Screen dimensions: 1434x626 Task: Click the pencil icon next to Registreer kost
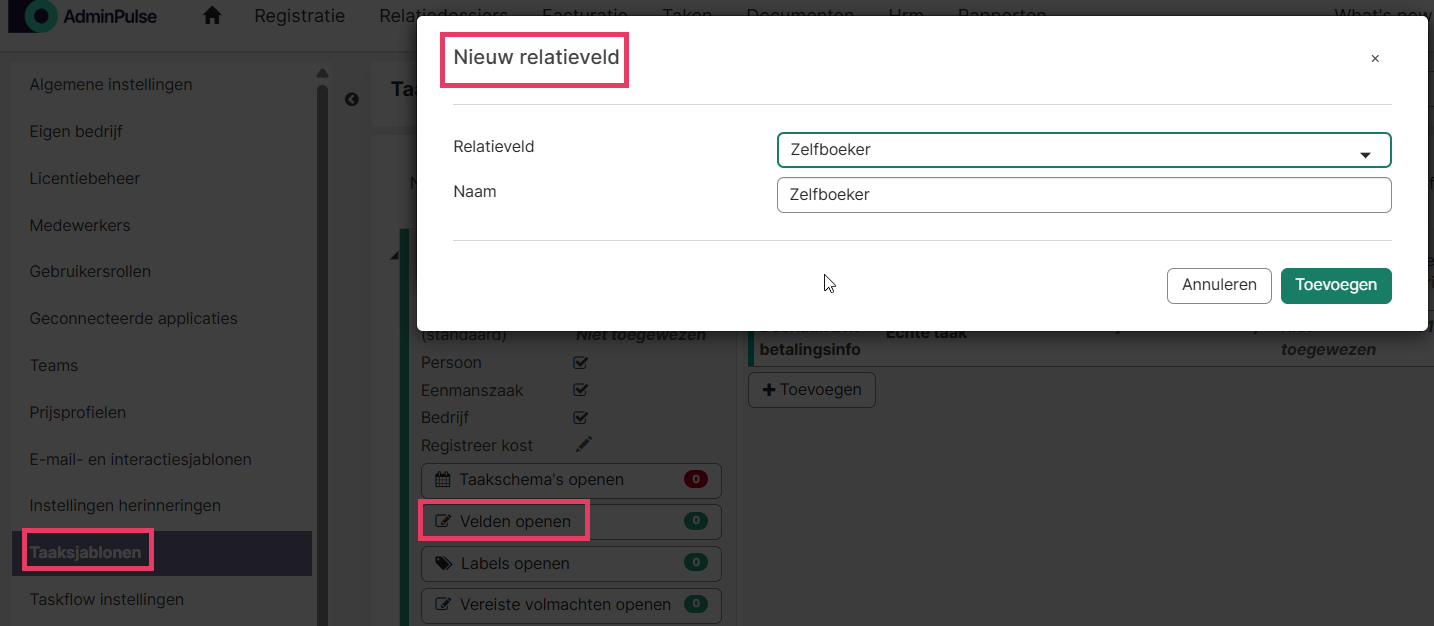click(x=584, y=444)
